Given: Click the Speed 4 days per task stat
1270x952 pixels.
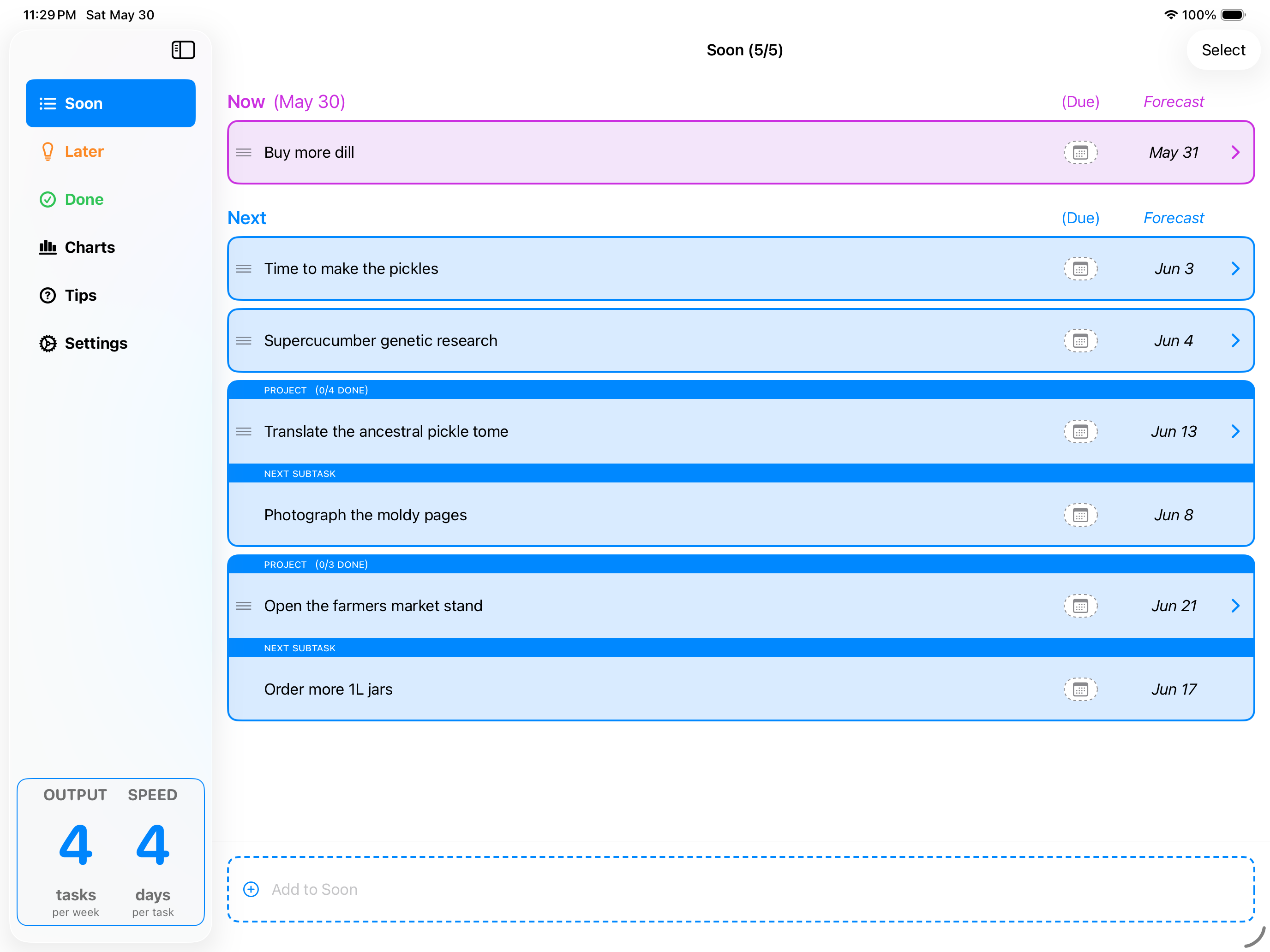Looking at the screenshot, I should [153, 852].
